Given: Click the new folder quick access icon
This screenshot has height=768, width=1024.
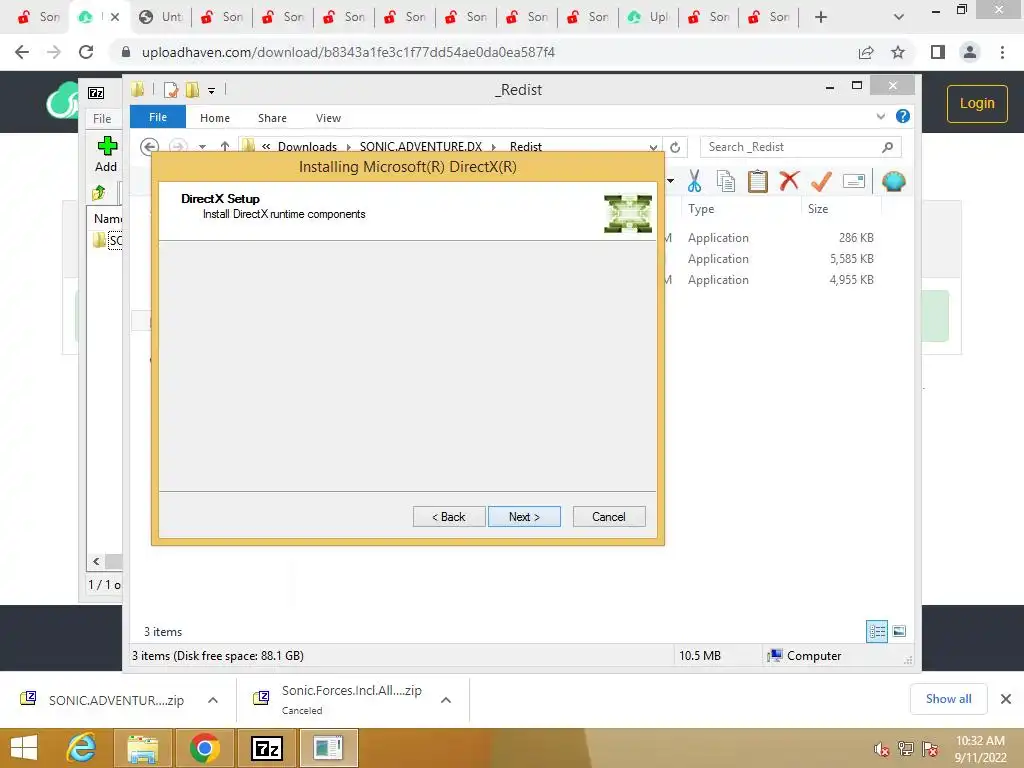Looking at the screenshot, I should click(193, 90).
